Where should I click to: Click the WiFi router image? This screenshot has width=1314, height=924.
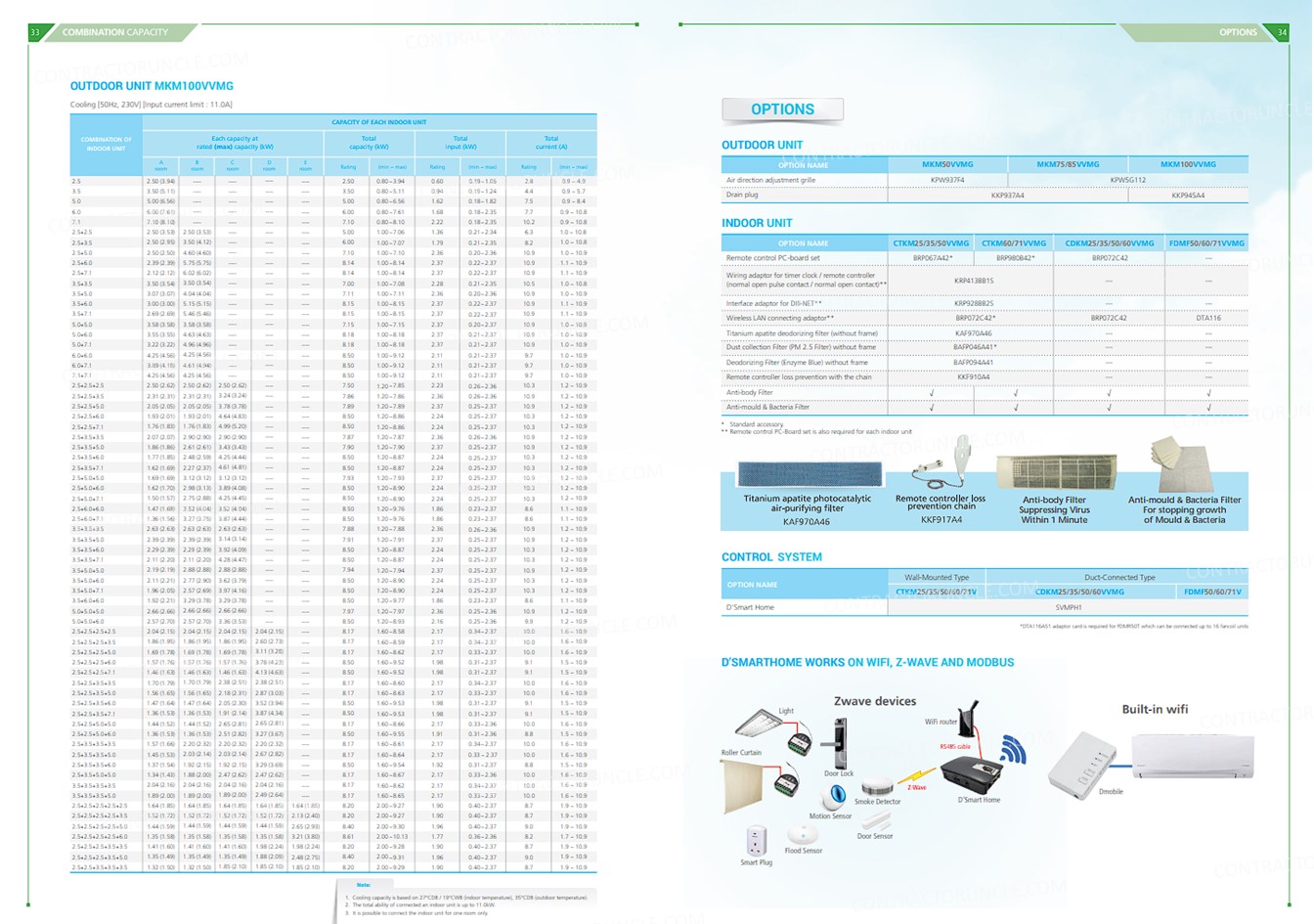coord(968,721)
